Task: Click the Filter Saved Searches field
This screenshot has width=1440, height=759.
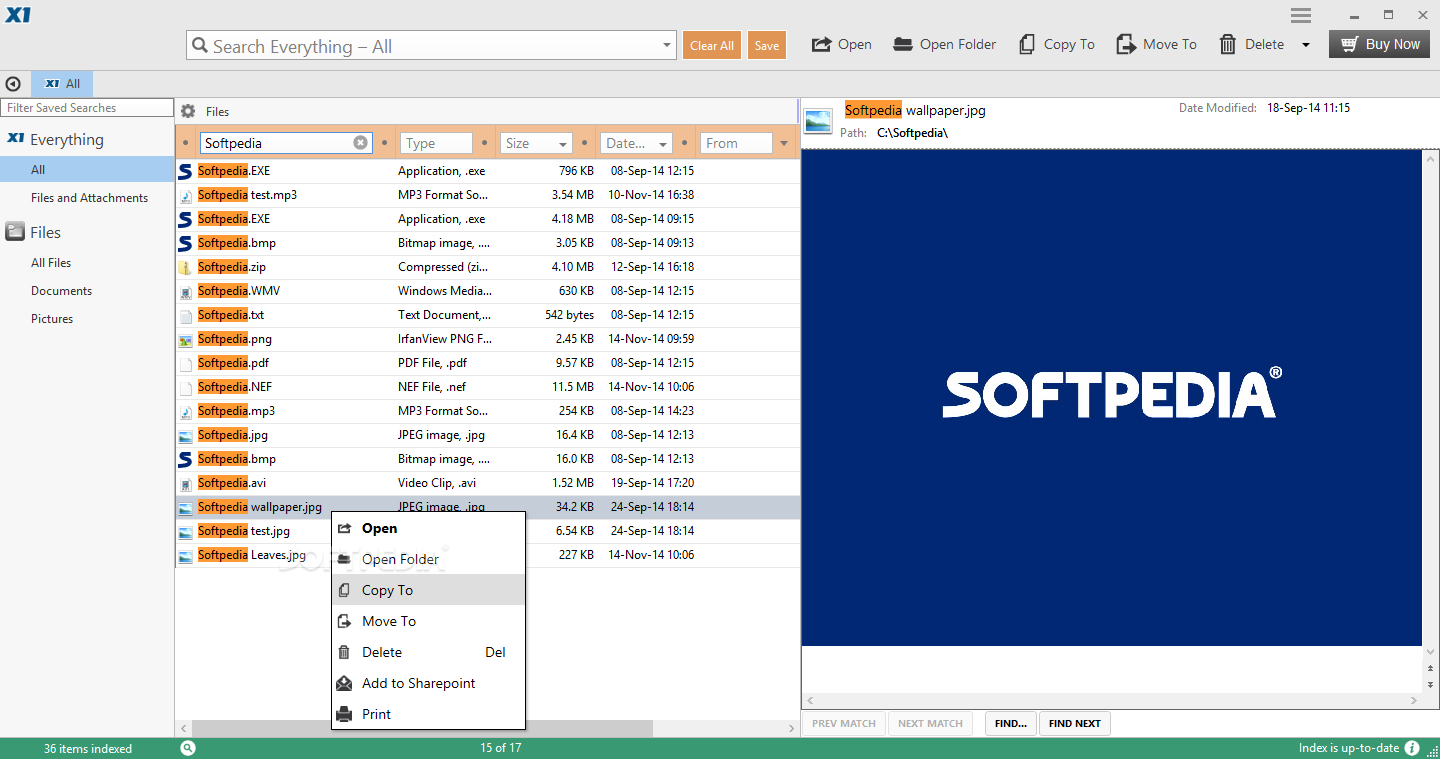Action: 87,108
